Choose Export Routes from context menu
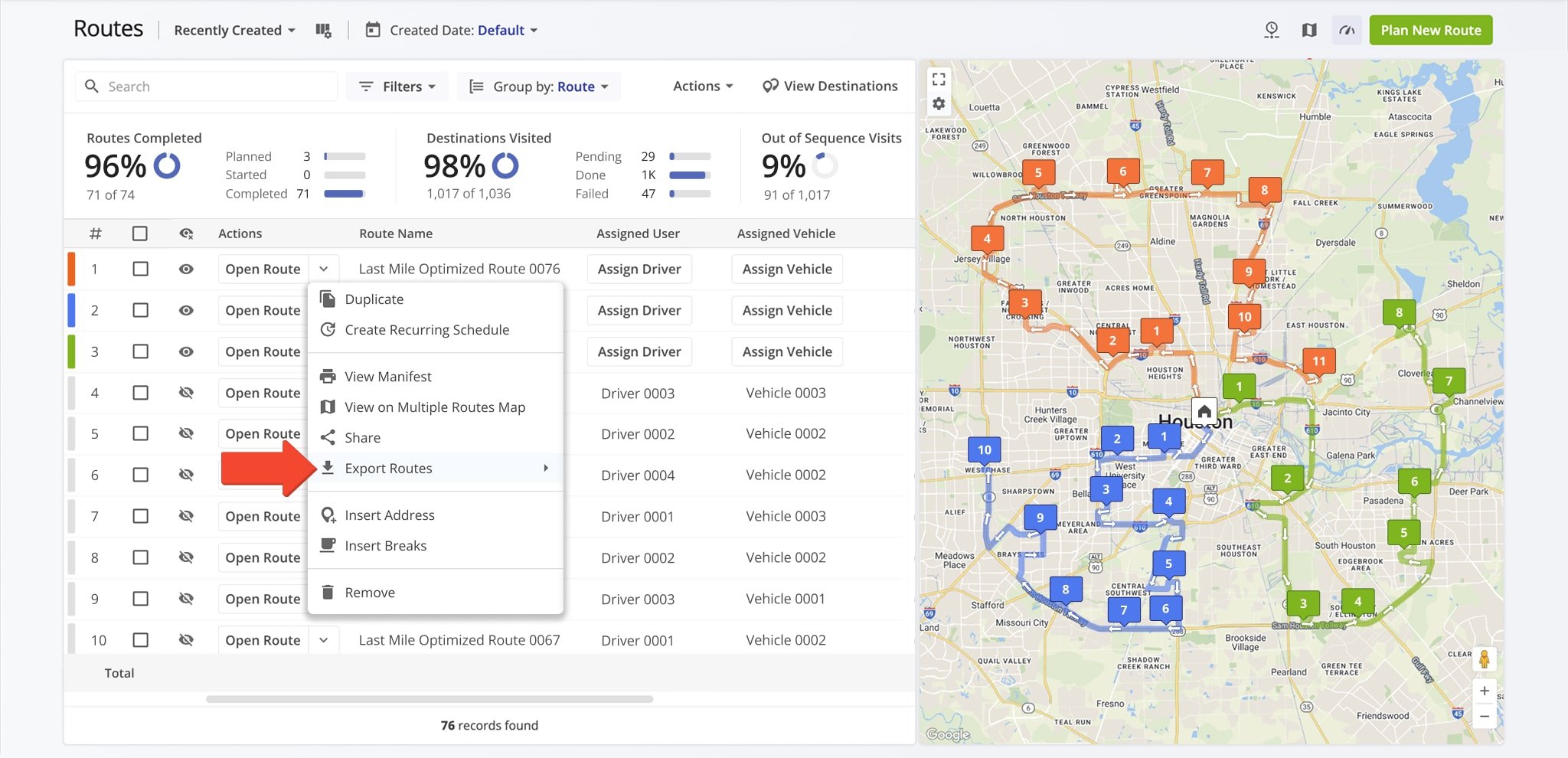1568x758 pixels. [388, 469]
